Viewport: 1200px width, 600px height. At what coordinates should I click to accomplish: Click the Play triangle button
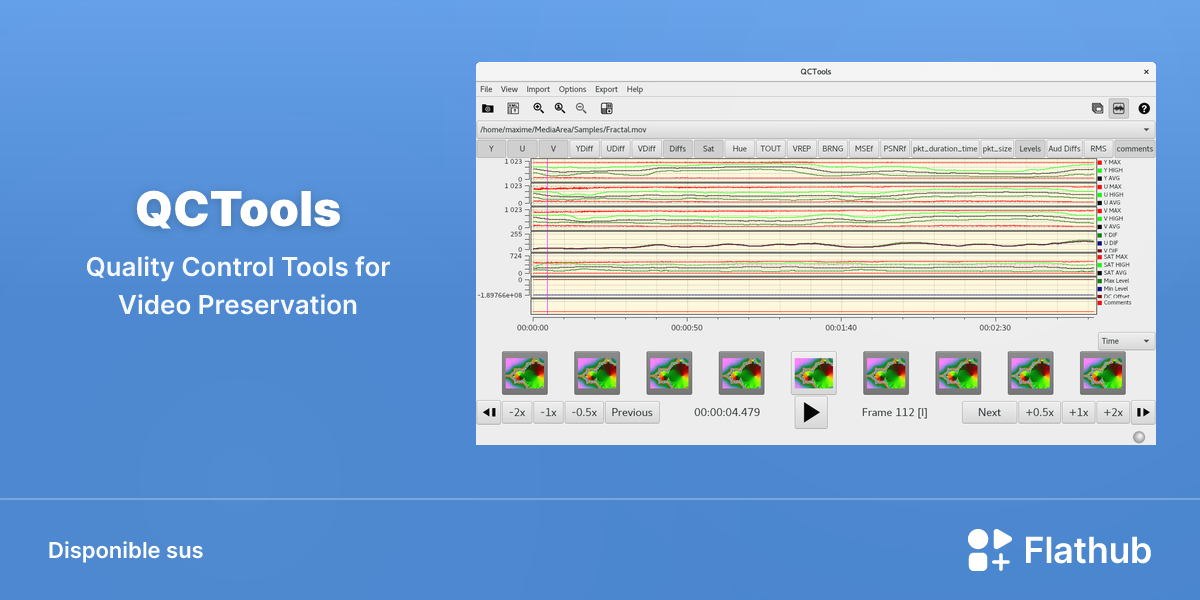click(x=811, y=412)
